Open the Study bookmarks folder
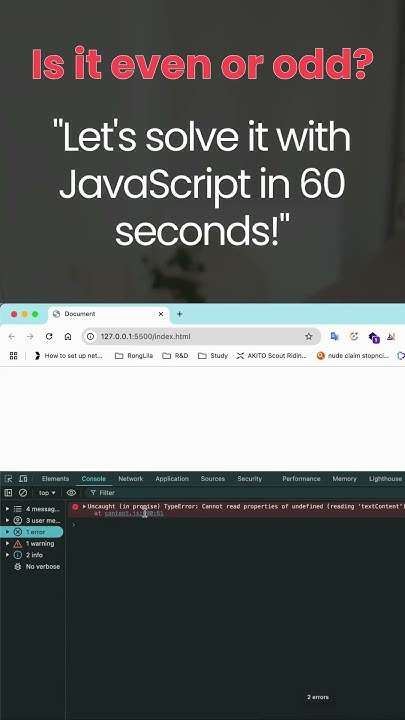This screenshot has height=720, width=405. point(213,355)
